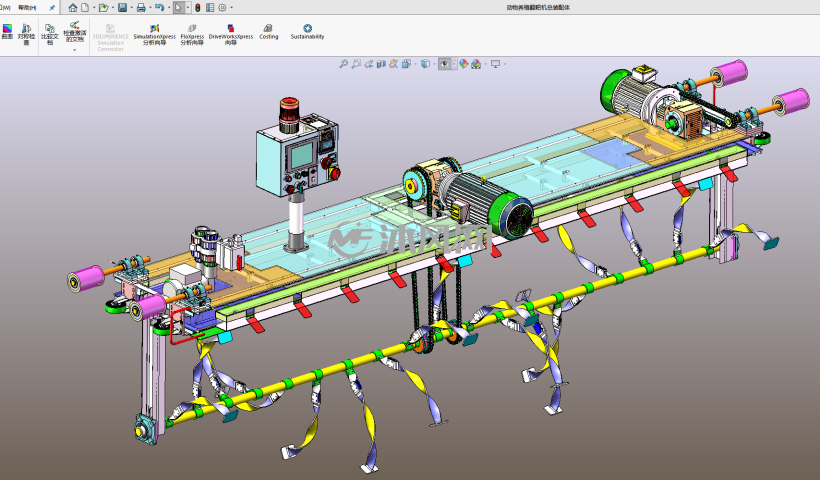Start SimulationXpress analysis wizard

154,35
